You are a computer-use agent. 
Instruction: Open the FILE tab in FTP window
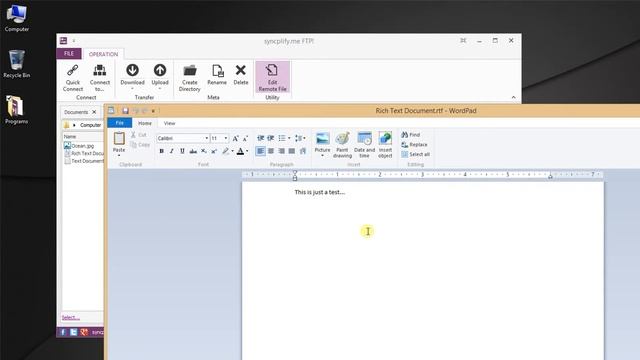coord(69,53)
